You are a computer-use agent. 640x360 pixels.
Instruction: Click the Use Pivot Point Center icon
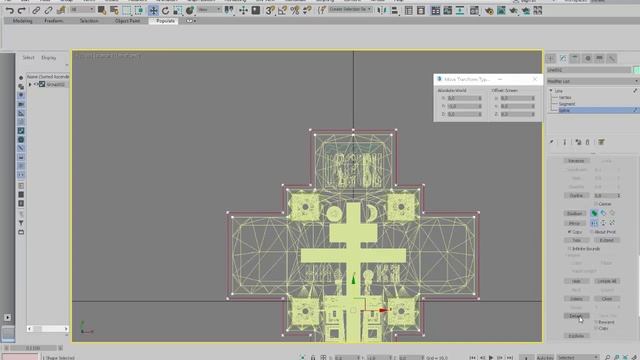tap(229, 10)
